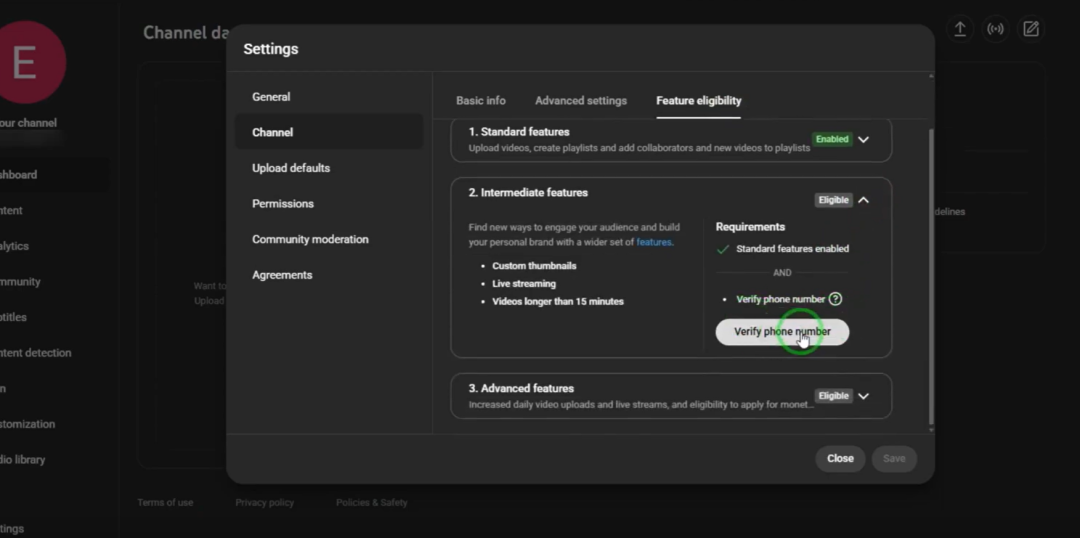Select General in the settings sidebar

coord(271,97)
